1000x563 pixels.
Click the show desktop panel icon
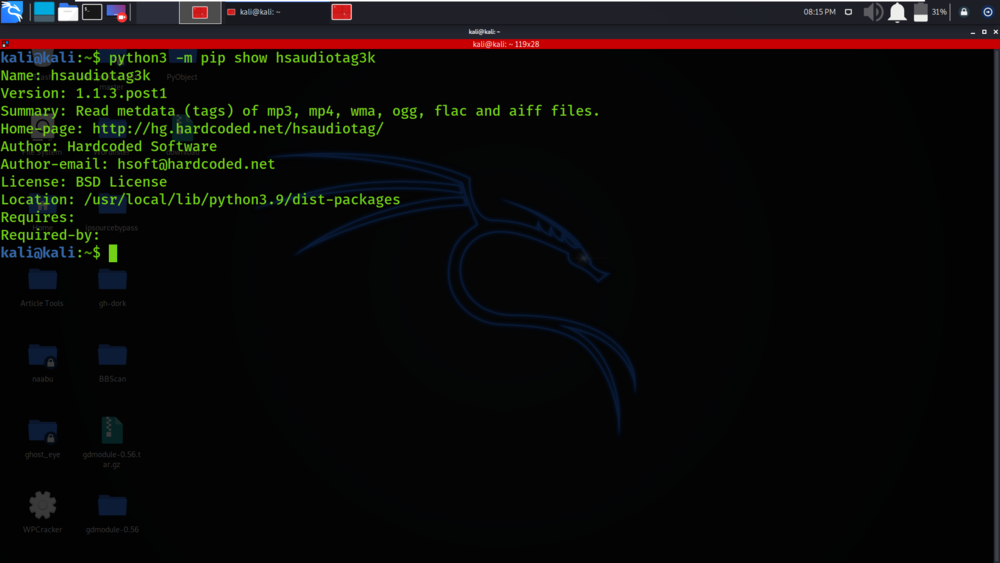[44, 11]
